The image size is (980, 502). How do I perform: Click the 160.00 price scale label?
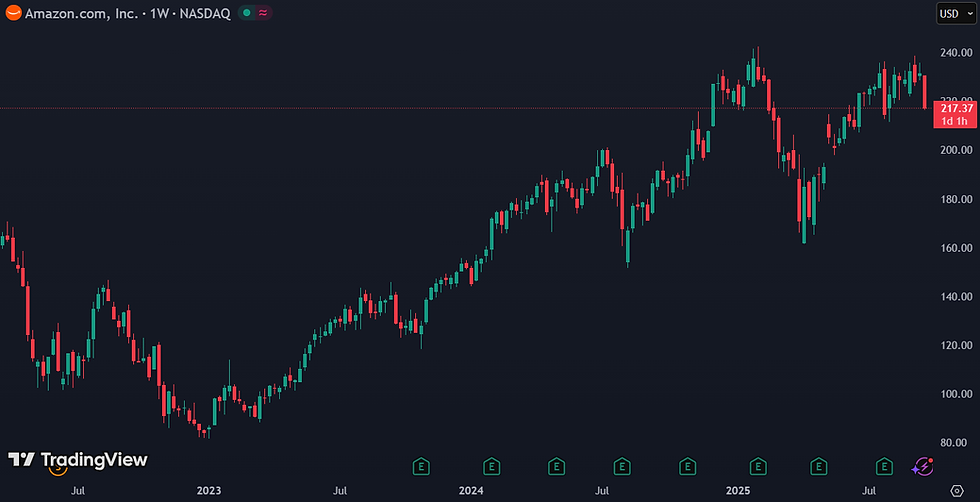pyautogui.click(x=957, y=248)
